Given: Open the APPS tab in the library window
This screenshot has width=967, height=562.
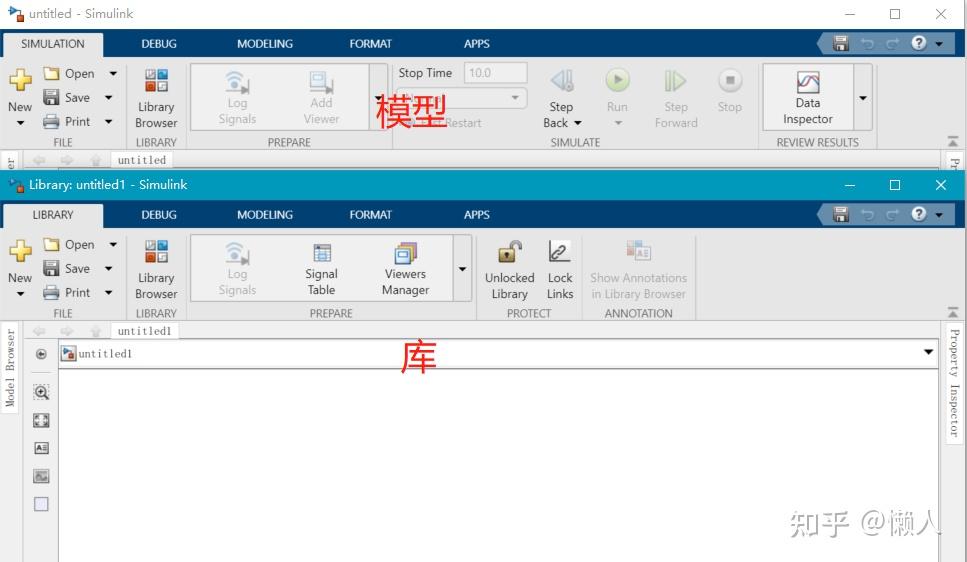Looking at the screenshot, I should coord(476,215).
